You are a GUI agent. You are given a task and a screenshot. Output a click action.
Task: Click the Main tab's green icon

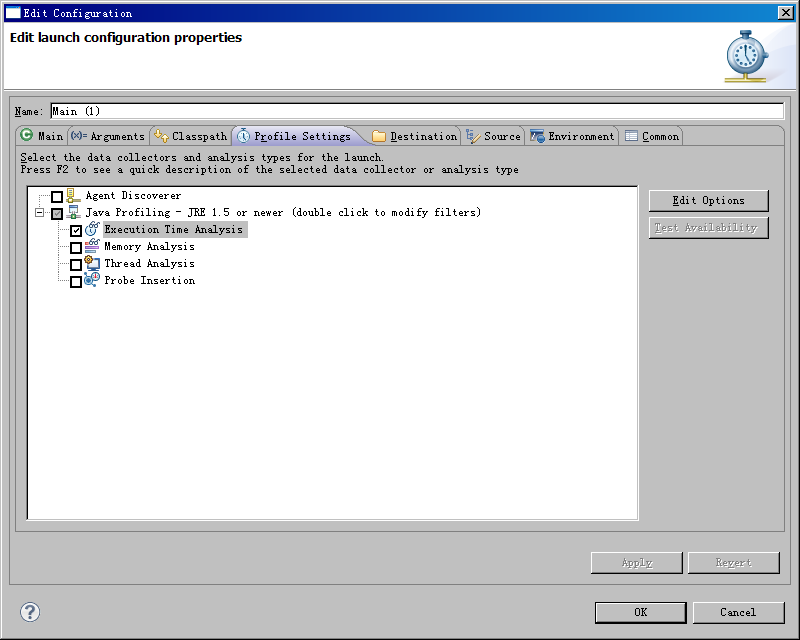point(27,135)
